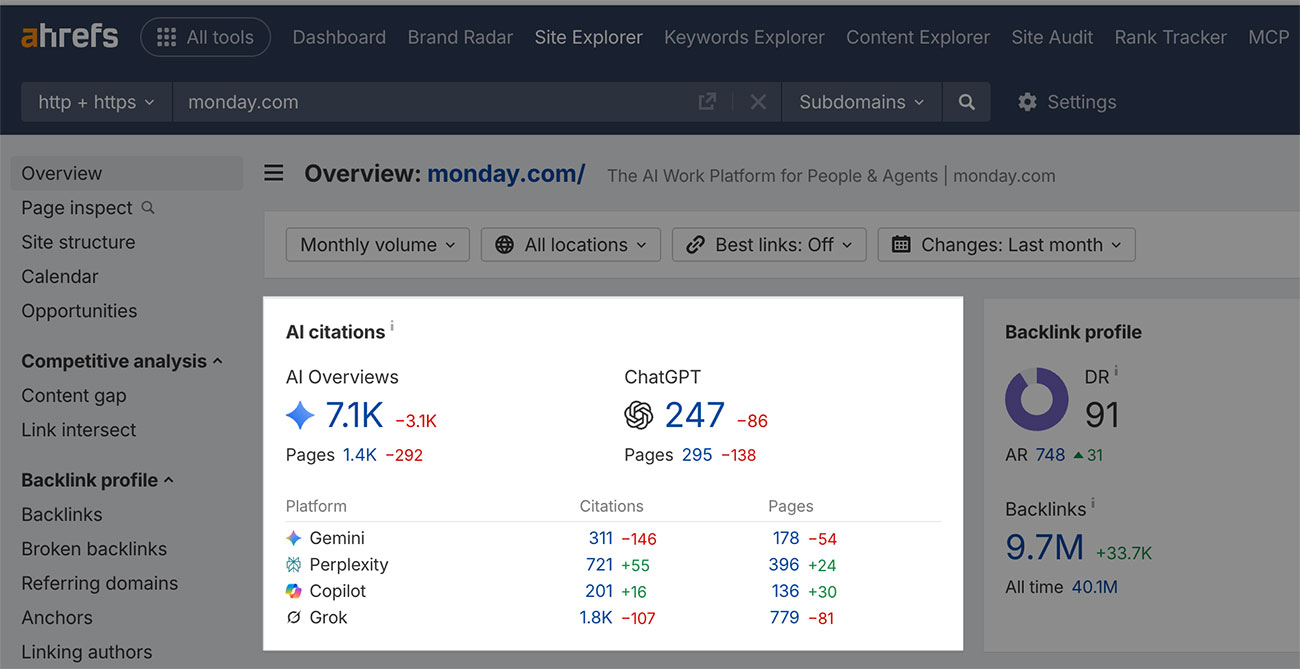Open Settings with gear icon

(x=1066, y=102)
